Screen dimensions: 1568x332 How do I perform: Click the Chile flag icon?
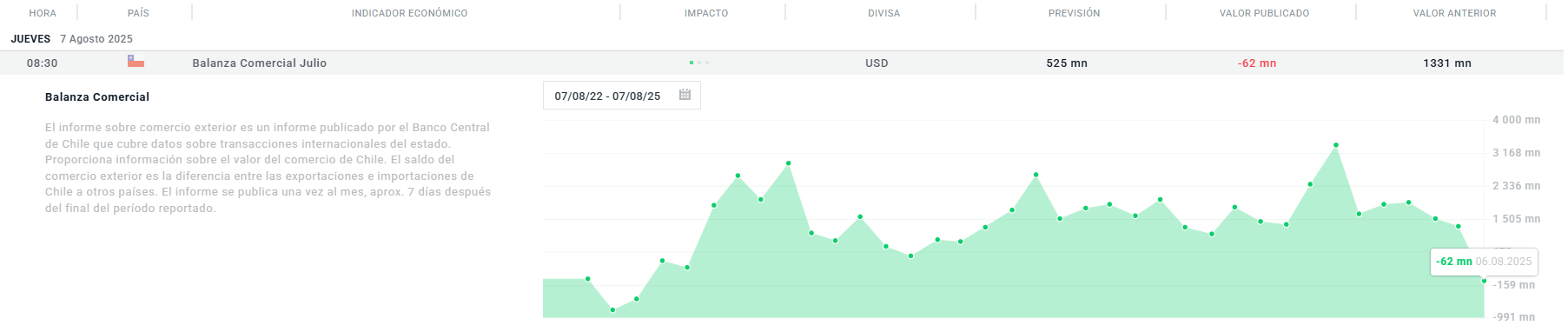136,62
